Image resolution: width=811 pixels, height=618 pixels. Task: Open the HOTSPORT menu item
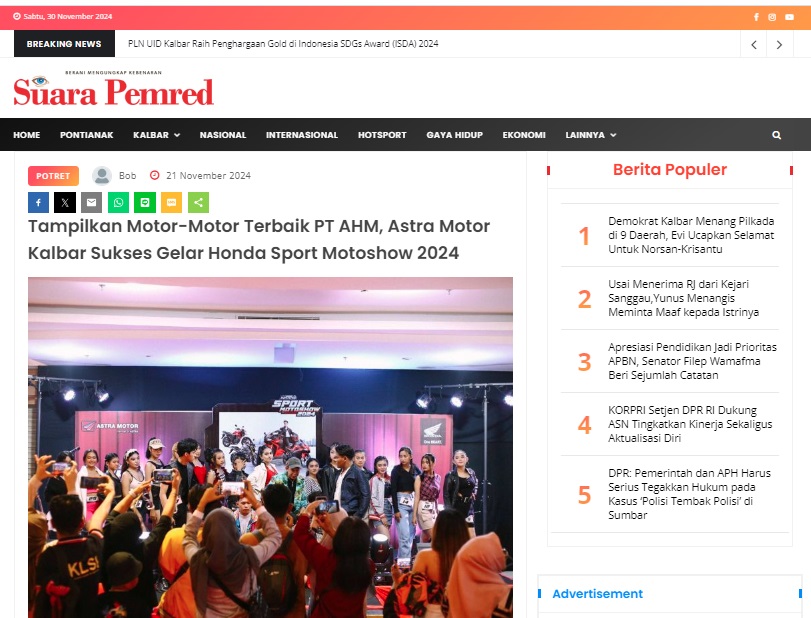tap(382, 135)
